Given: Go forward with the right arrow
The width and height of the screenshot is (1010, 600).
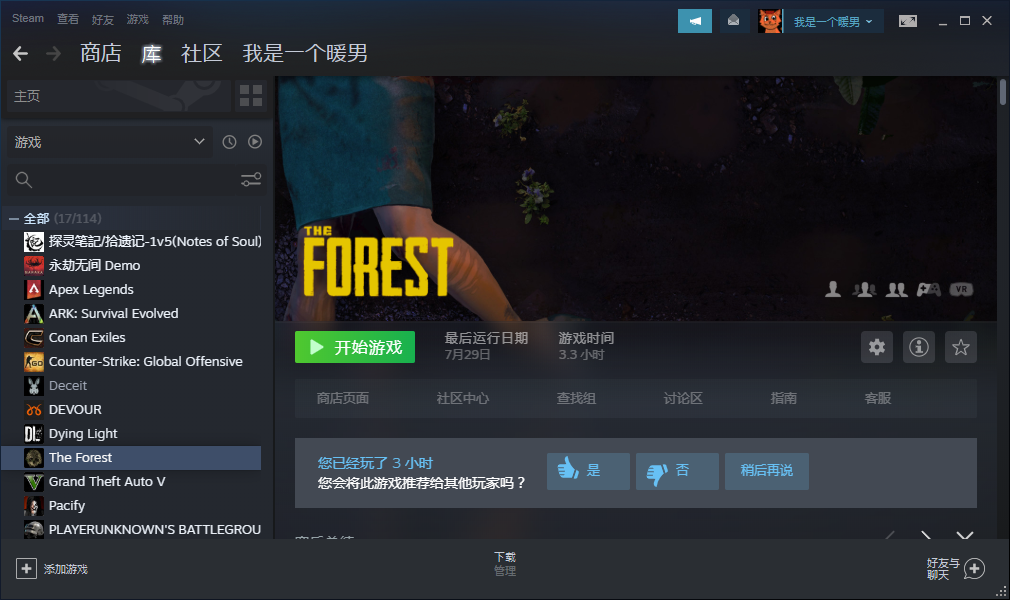Looking at the screenshot, I should (53, 53).
